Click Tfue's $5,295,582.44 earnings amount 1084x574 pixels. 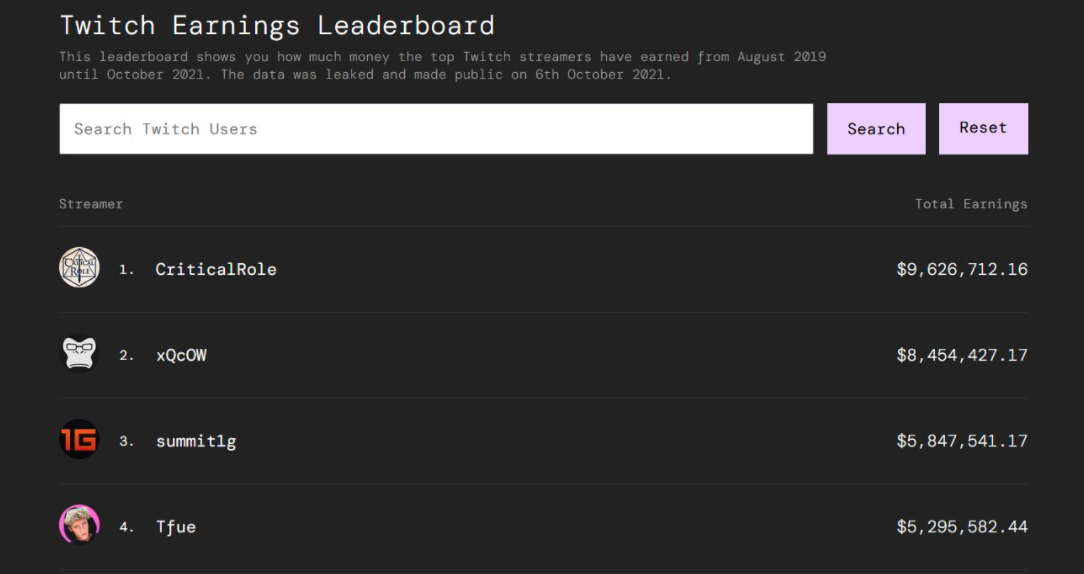(962, 527)
